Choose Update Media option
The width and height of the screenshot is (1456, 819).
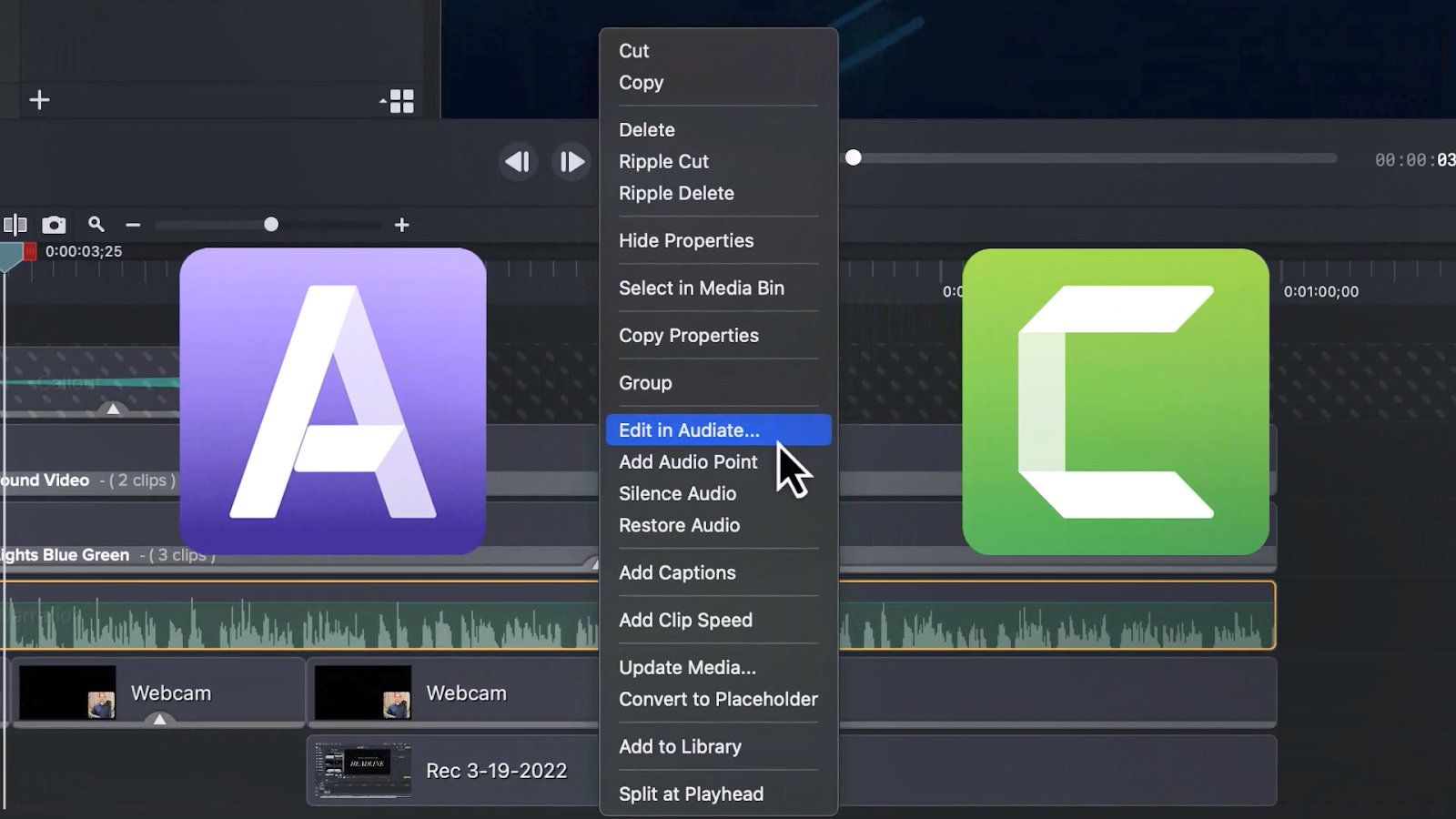point(687,668)
